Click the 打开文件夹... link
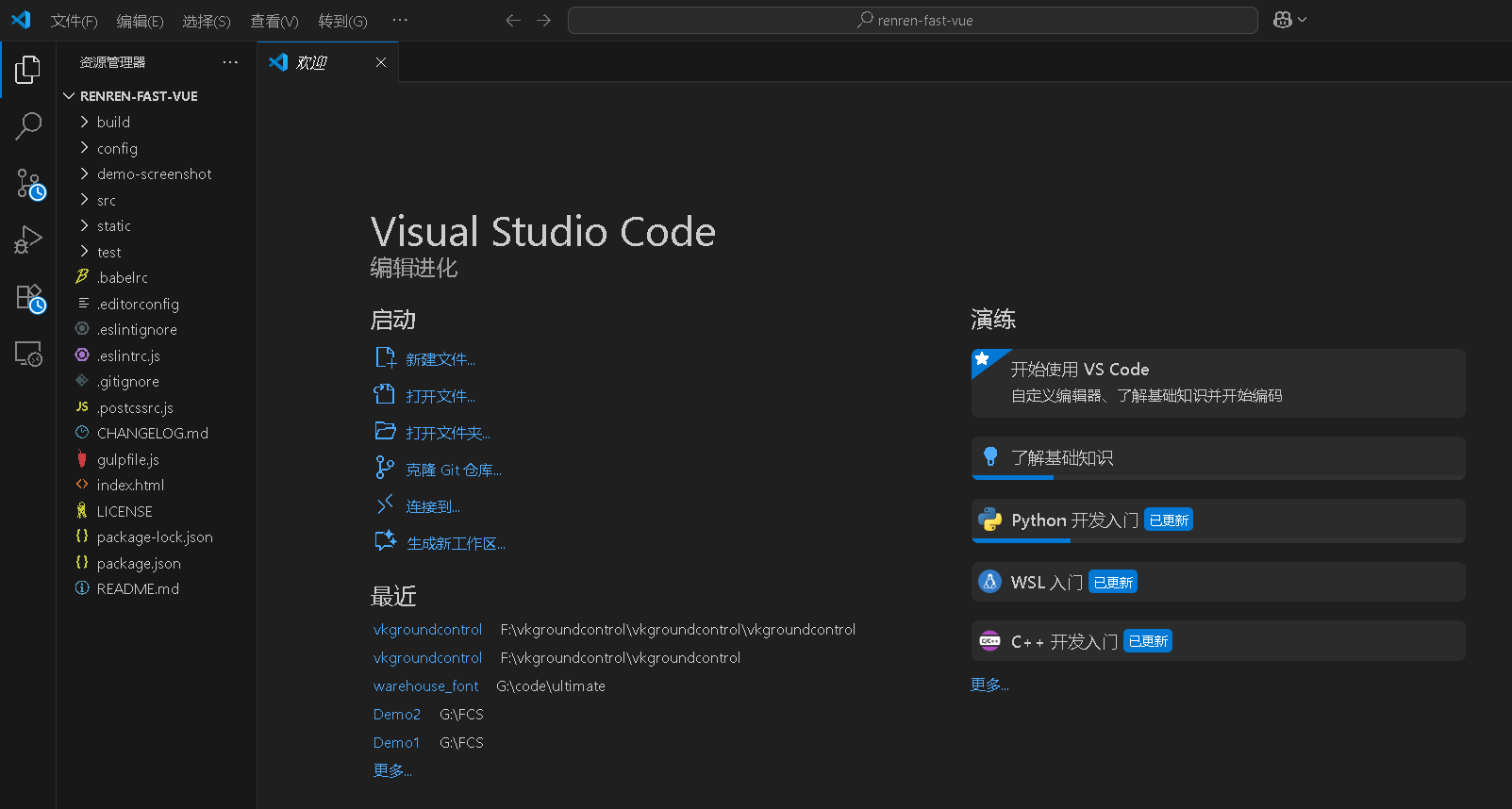The width and height of the screenshot is (1512, 809). pyautogui.click(x=448, y=433)
